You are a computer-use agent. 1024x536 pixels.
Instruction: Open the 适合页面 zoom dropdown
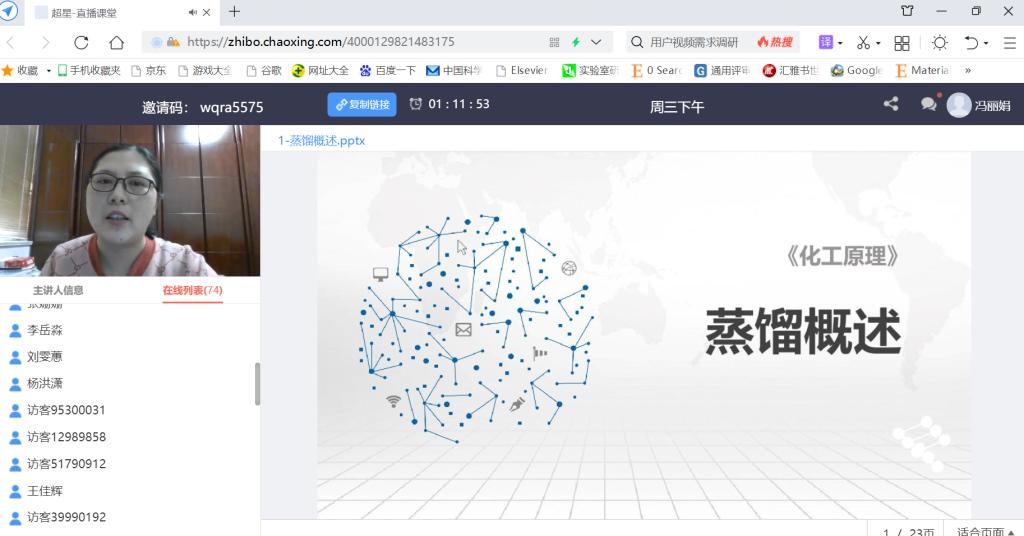(x=984, y=531)
